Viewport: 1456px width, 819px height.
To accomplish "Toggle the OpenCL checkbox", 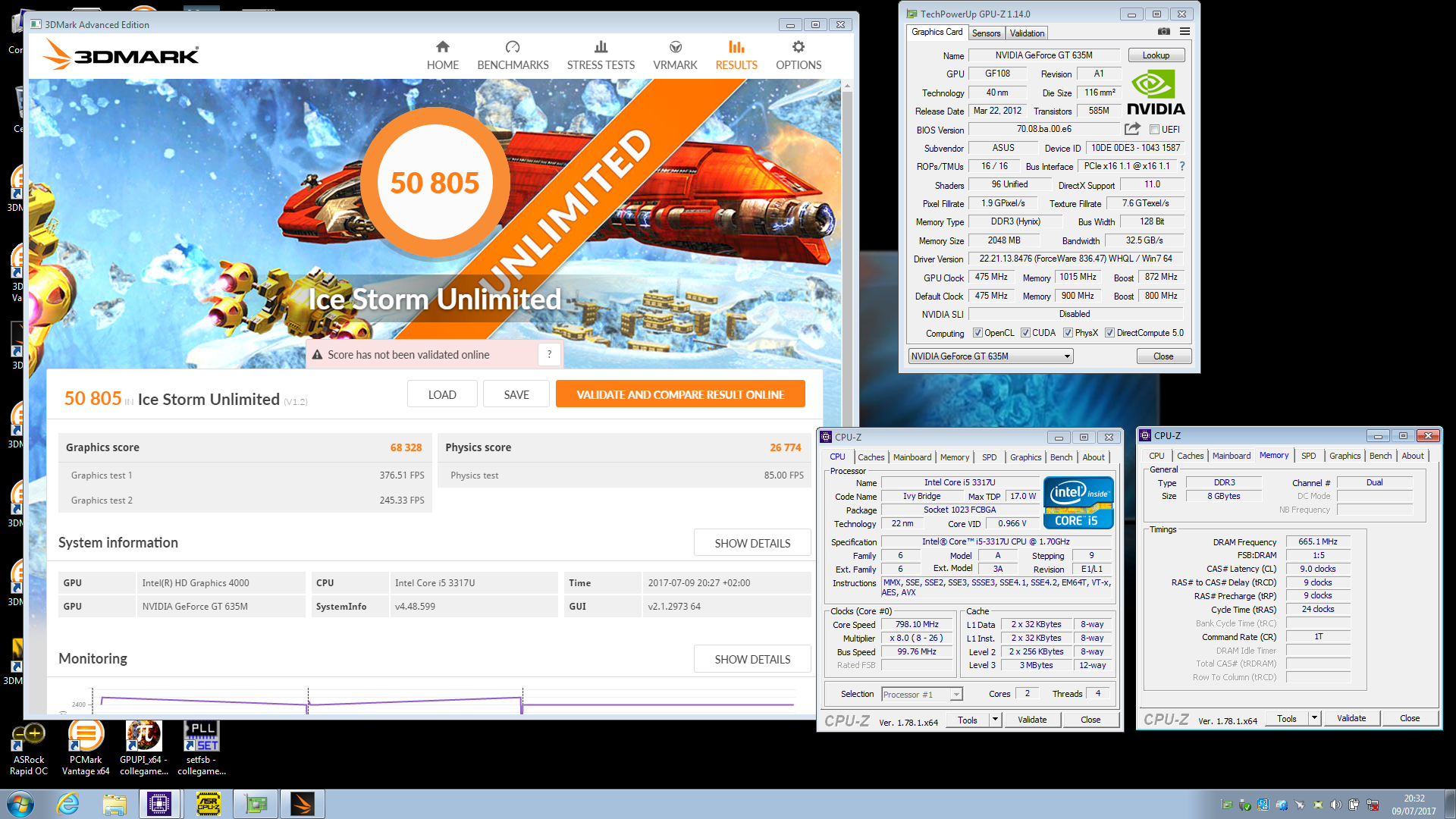I will (x=977, y=333).
